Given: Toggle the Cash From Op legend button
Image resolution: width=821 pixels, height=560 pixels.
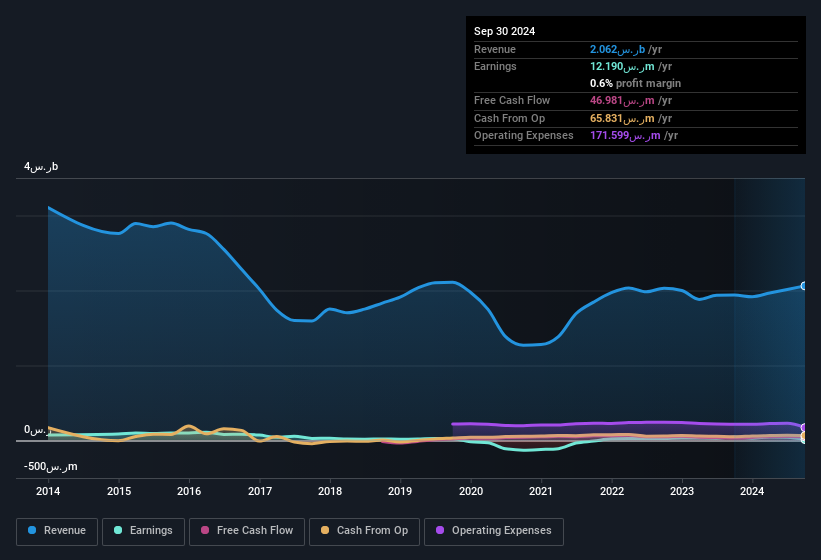Looking at the screenshot, I should (364, 531).
